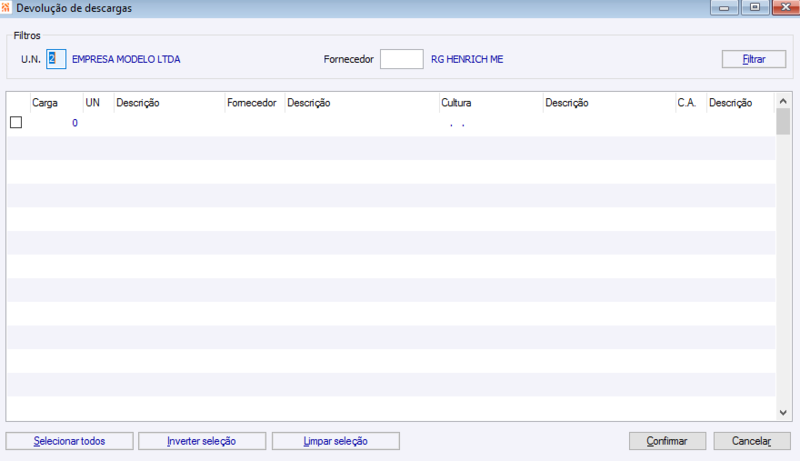This screenshot has width=800, height=461.
Task: Click the UN column header
Action: pyautogui.click(x=98, y=103)
